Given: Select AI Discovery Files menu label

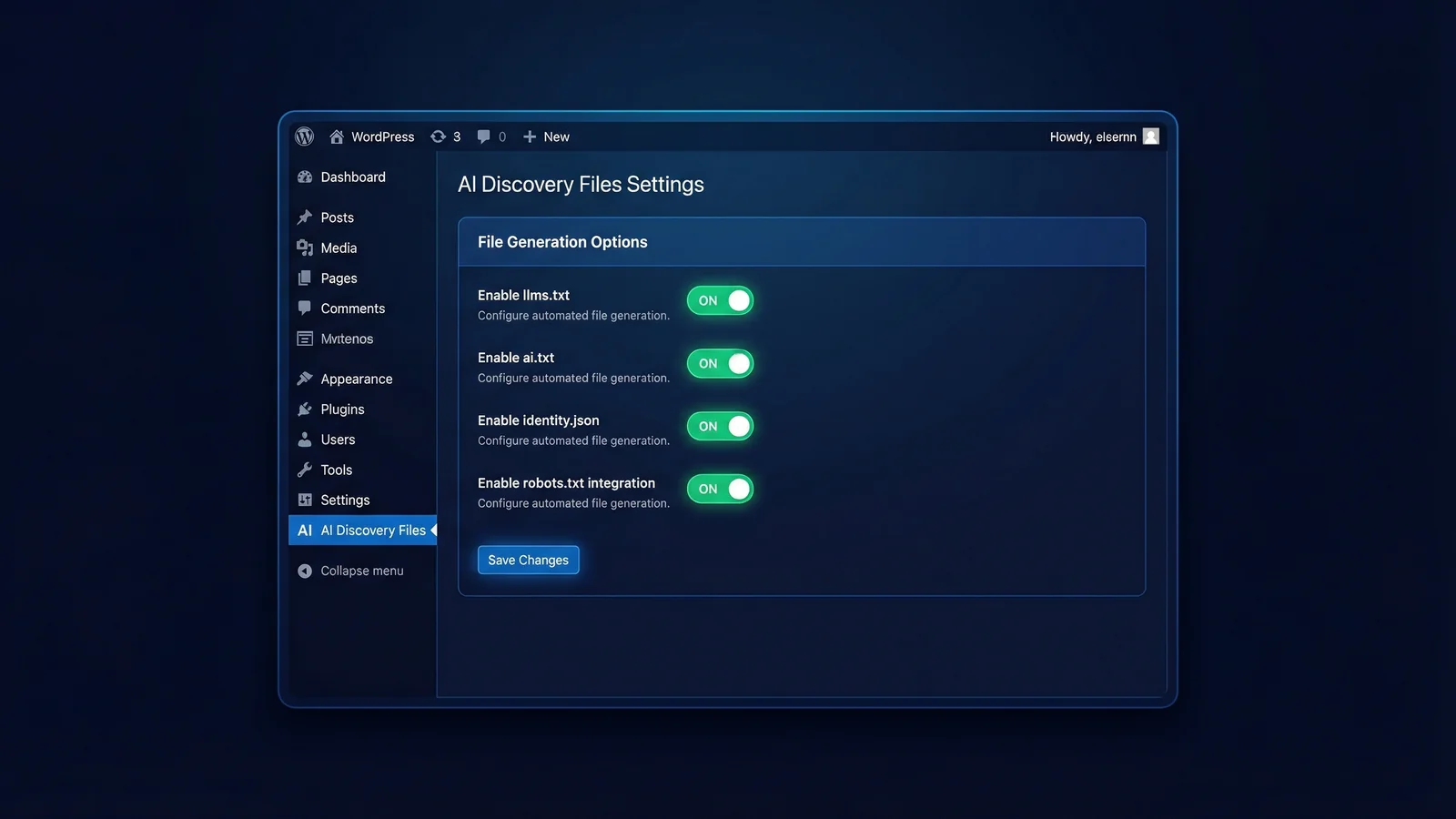Looking at the screenshot, I should [x=373, y=531].
